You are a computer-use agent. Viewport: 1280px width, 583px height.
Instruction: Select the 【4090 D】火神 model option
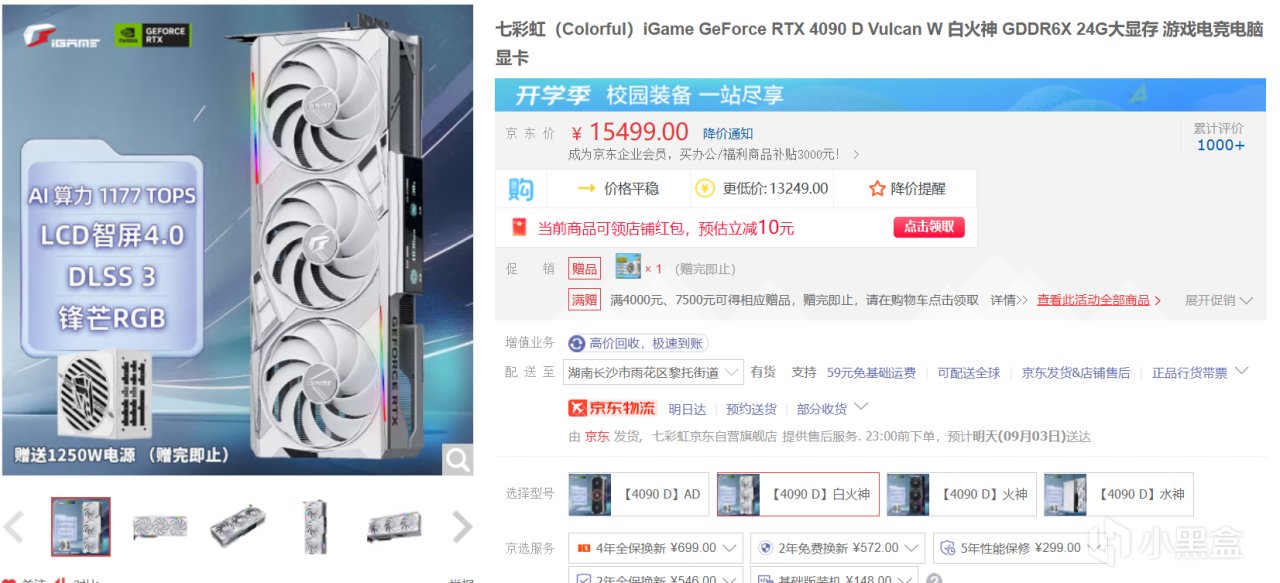[958, 494]
